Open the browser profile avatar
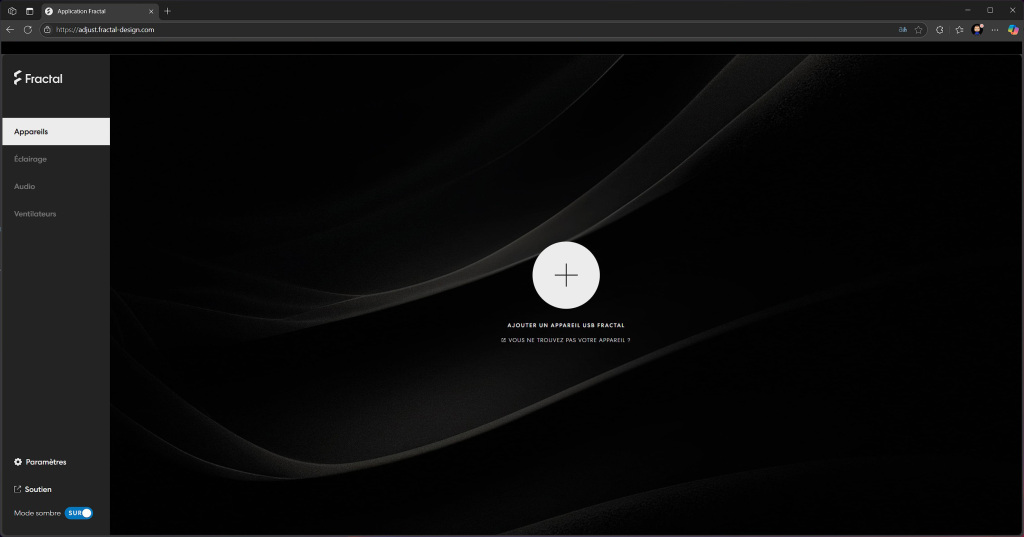Image resolution: width=1024 pixels, height=537 pixels. coord(977,30)
